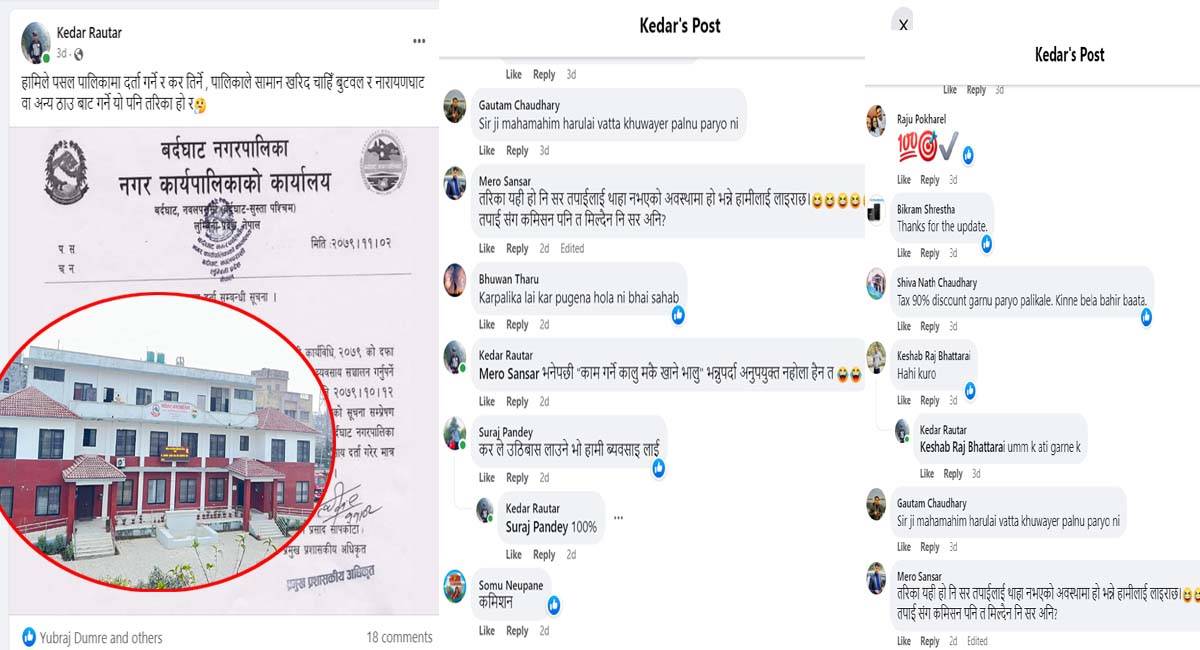
Task: View reactions by Yubraj Dumre and others
Action: click(x=91, y=637)
